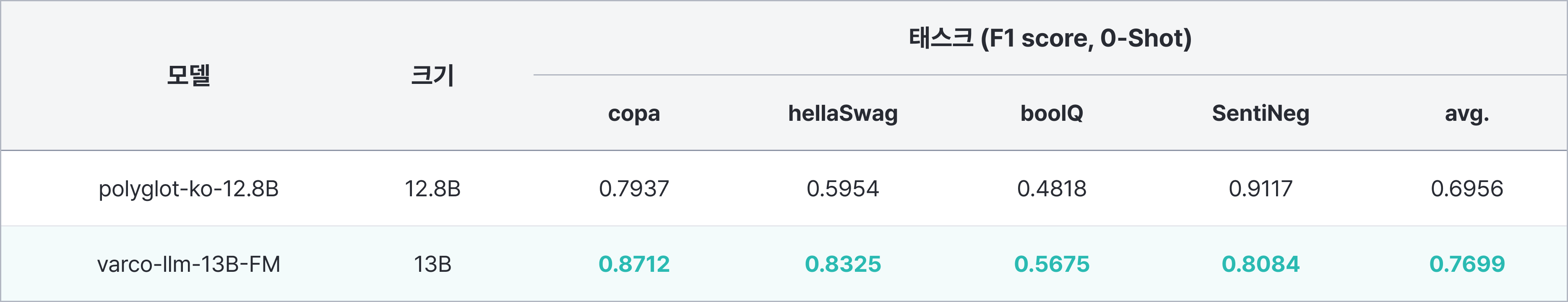
Task: Click the 12.8B size cell
Action: click(432, 189)
